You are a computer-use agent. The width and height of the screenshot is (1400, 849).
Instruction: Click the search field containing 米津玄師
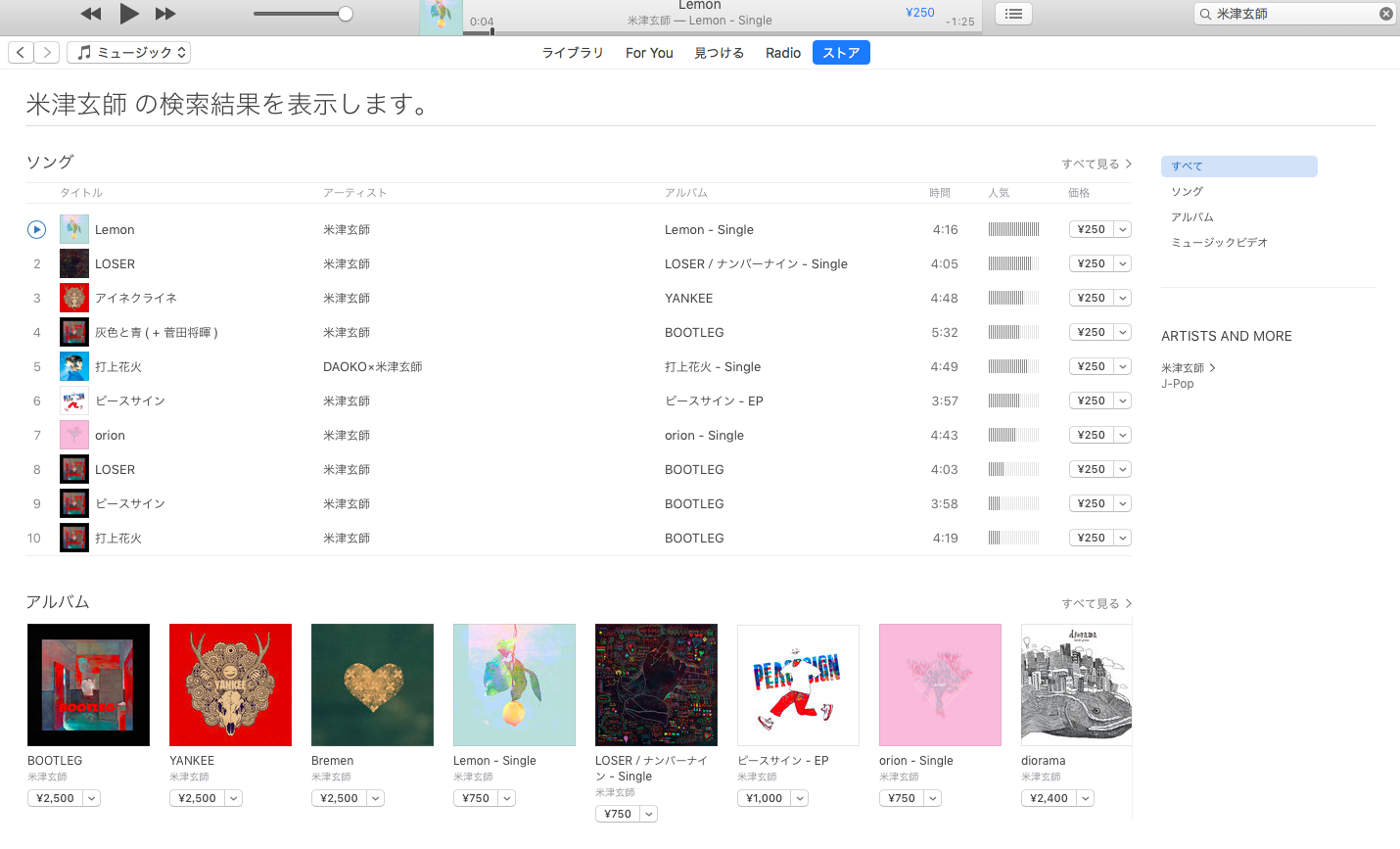pos(1295,14)
